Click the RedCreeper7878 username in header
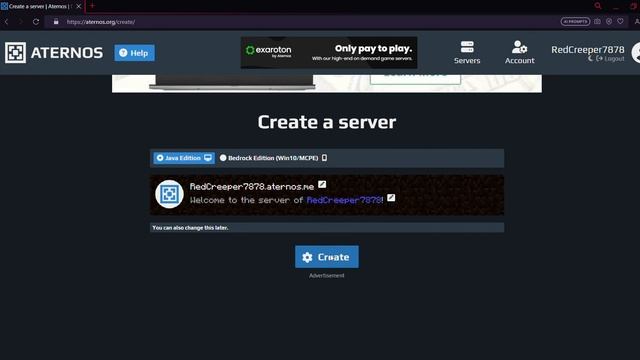The width and height of the screenshot is (640, 360). pyautogui.click(x=587, y=49)
